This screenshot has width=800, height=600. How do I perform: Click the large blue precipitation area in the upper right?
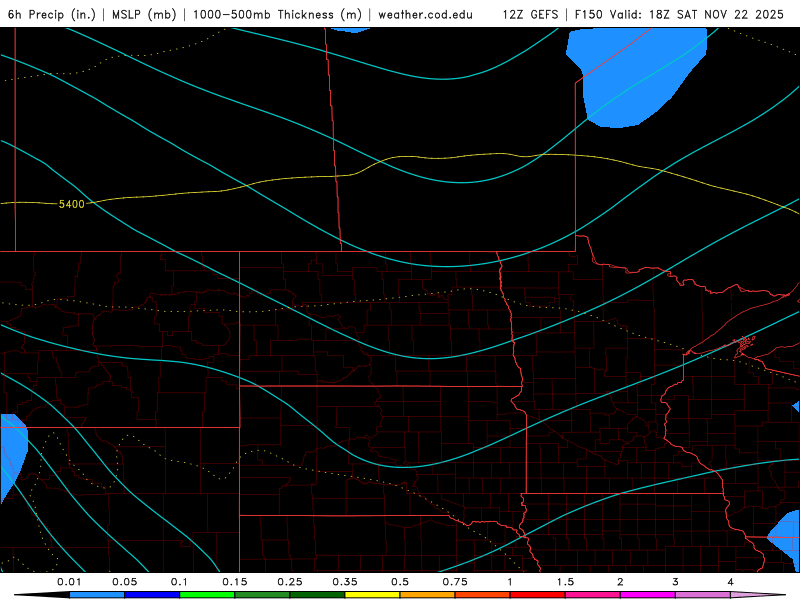pyautogui.click(x=635, y=77)
